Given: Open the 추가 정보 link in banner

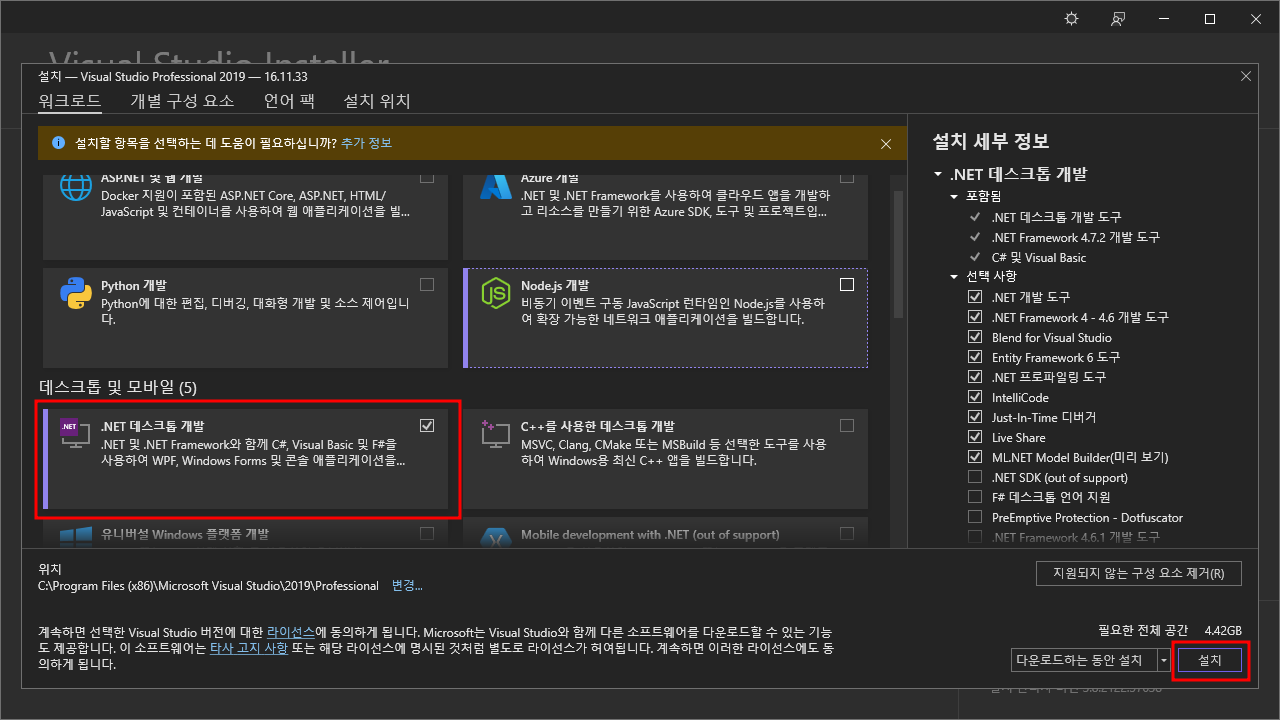Looking at the screenshot, I should click(x=366, y=143).
